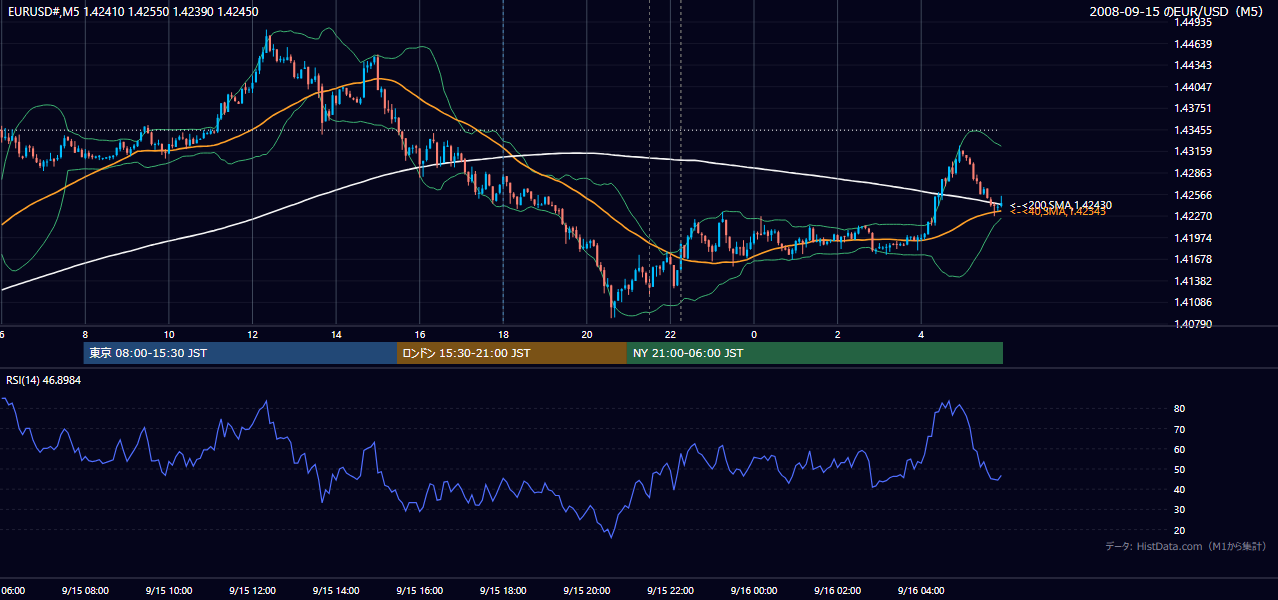
Task: Click the 40 SMA 1.42343 label
Action: [x=1058, y=211]
